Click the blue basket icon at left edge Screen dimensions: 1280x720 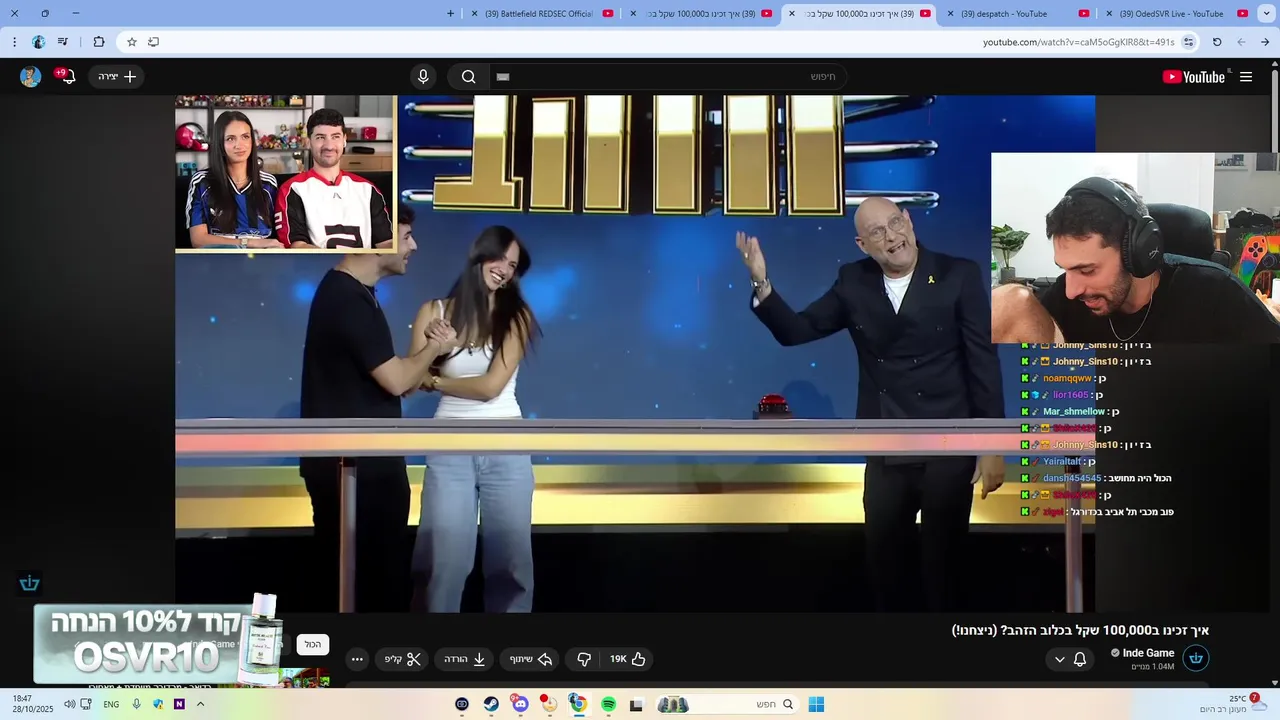(29, 583)
